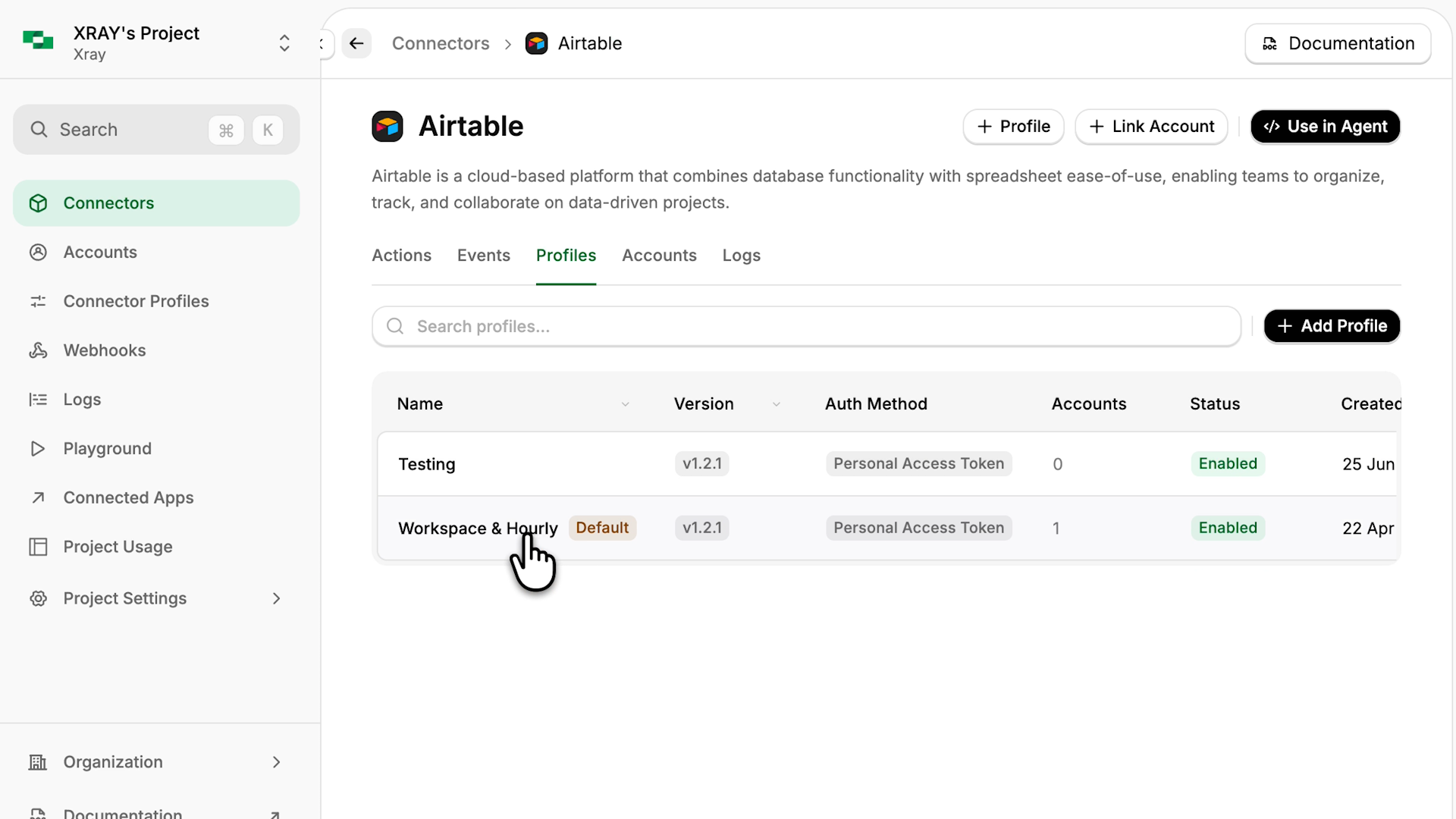Image resolution: width=1456 pixels, height=819 pixels.
Task: Open Playground in the sidebar
Action: [x=107, y=449]
